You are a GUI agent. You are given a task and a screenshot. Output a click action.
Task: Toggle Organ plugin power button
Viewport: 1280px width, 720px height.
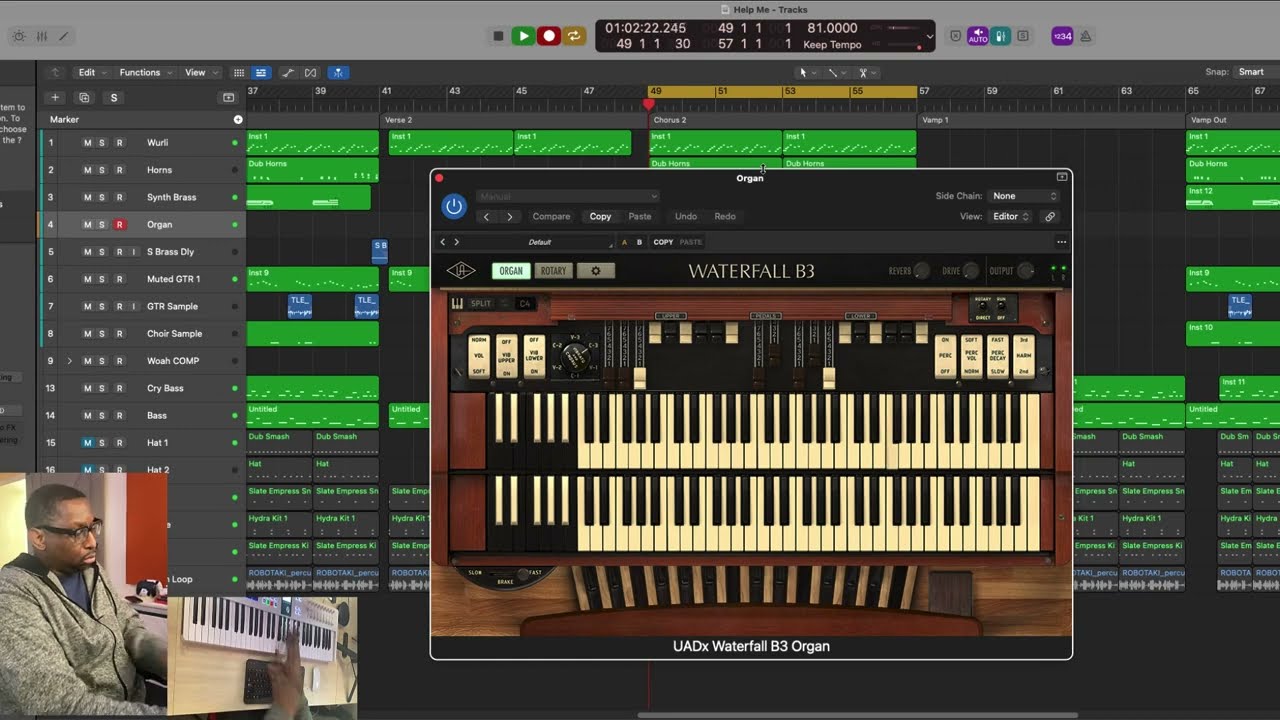[454, 206]
